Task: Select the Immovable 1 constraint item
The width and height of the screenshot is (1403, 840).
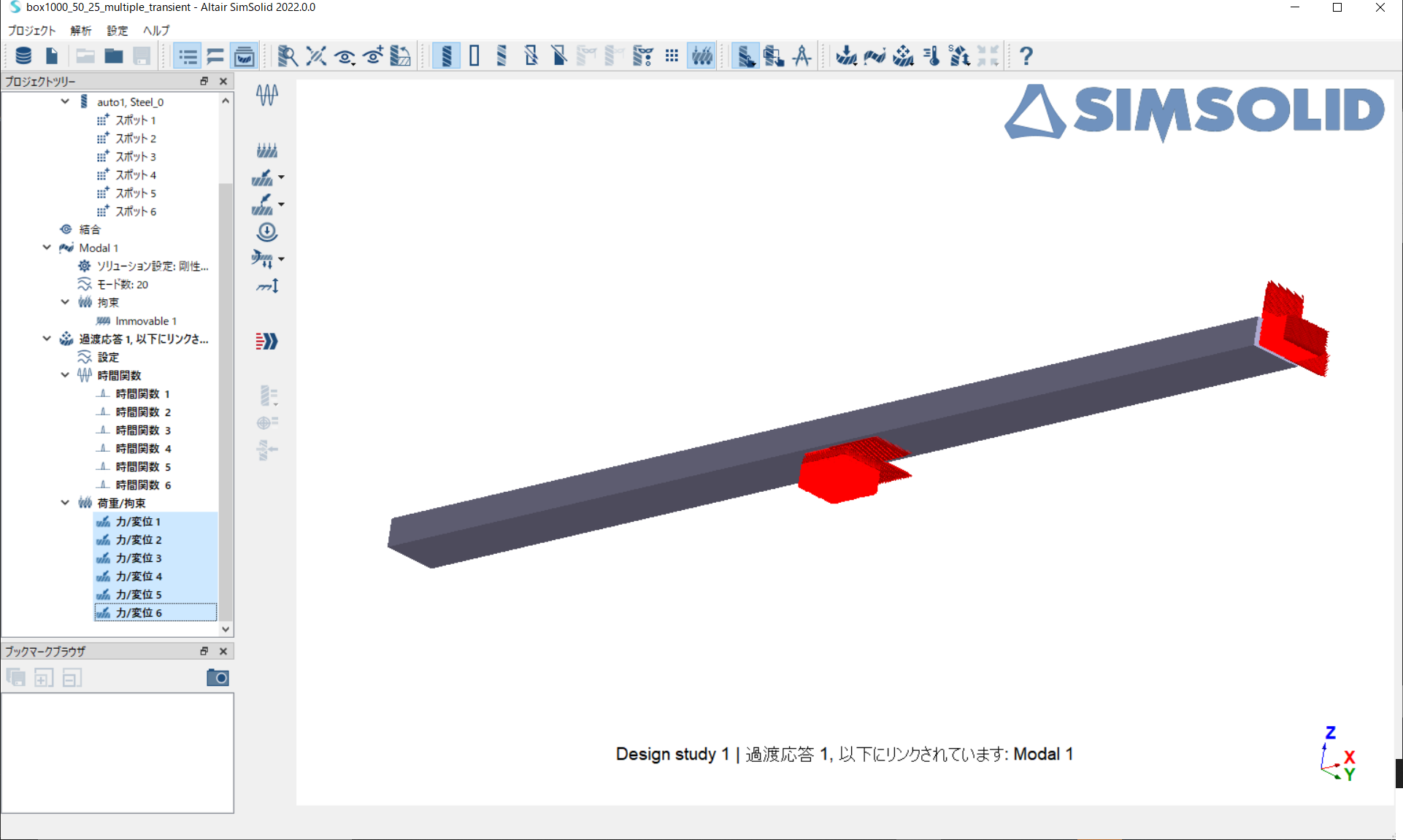Action: 145,321
